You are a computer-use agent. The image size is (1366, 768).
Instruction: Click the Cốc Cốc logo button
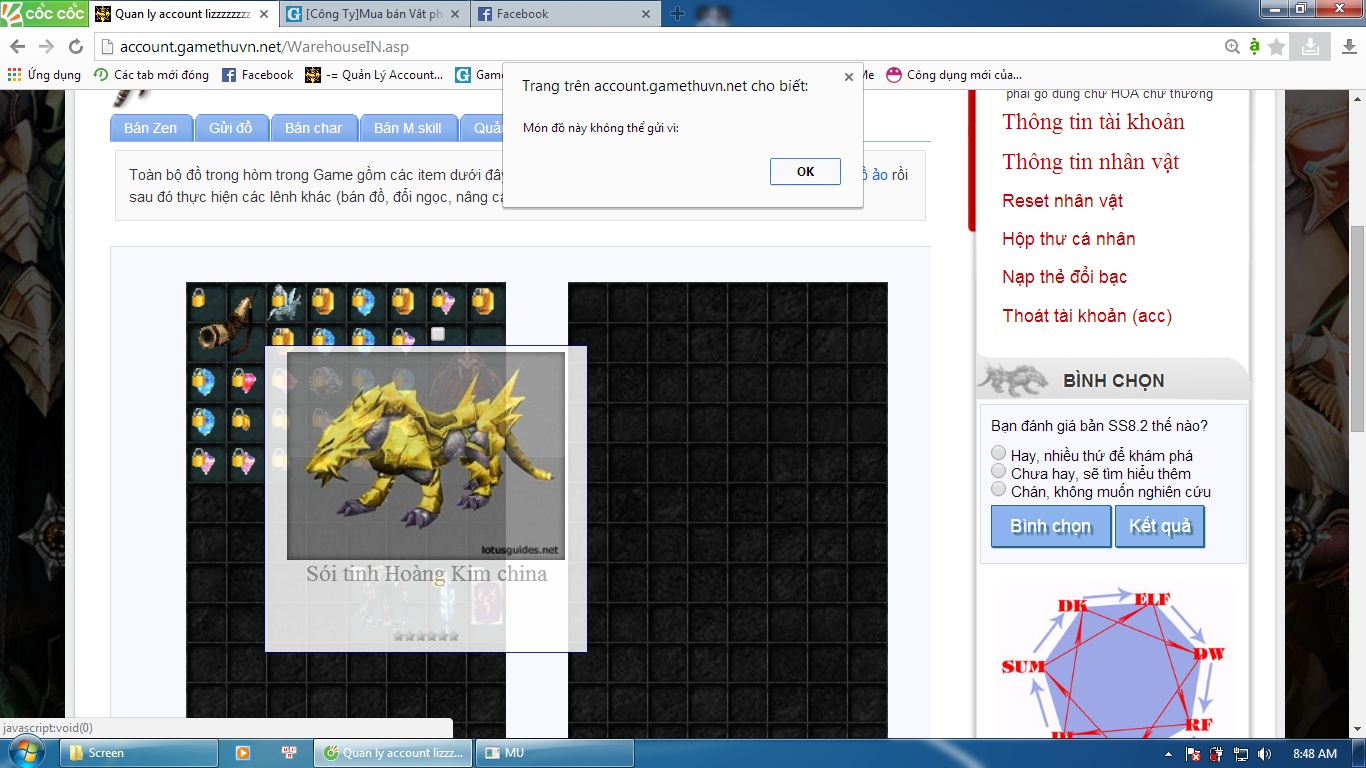click(44, 13)
